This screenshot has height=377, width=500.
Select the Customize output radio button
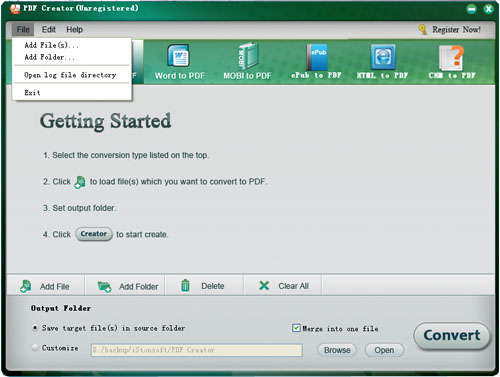pyautogui.click(x=35, y=347)
